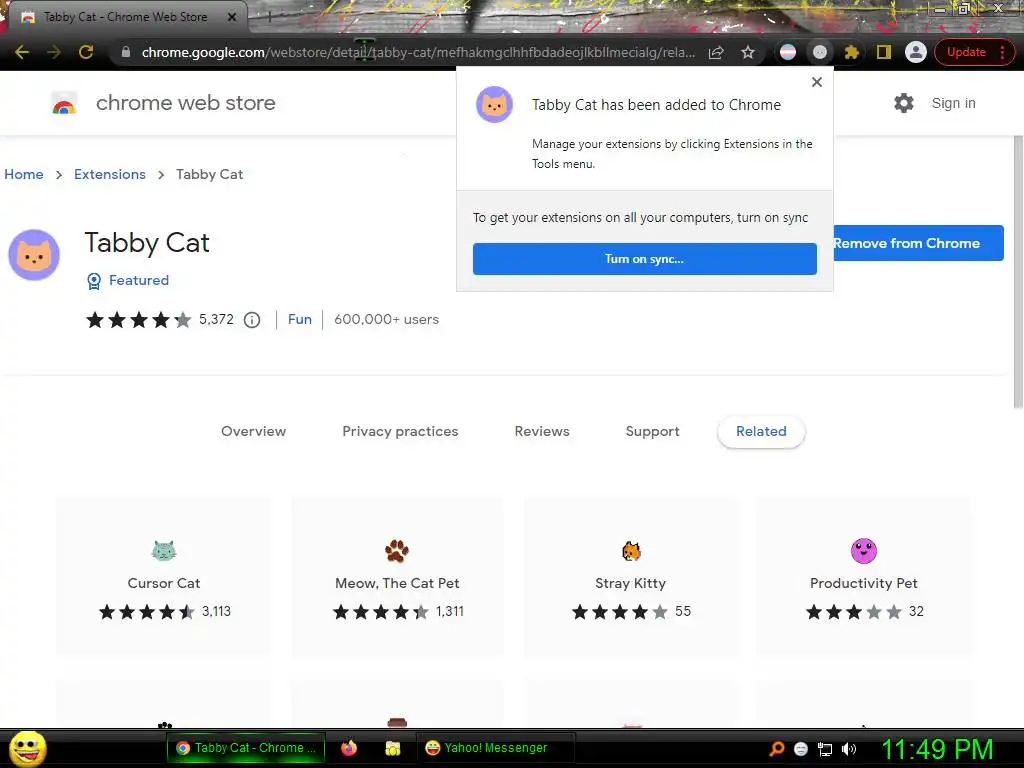
Task: Click Tabby Cat - Chrome taskbar button
Action: 247,748
